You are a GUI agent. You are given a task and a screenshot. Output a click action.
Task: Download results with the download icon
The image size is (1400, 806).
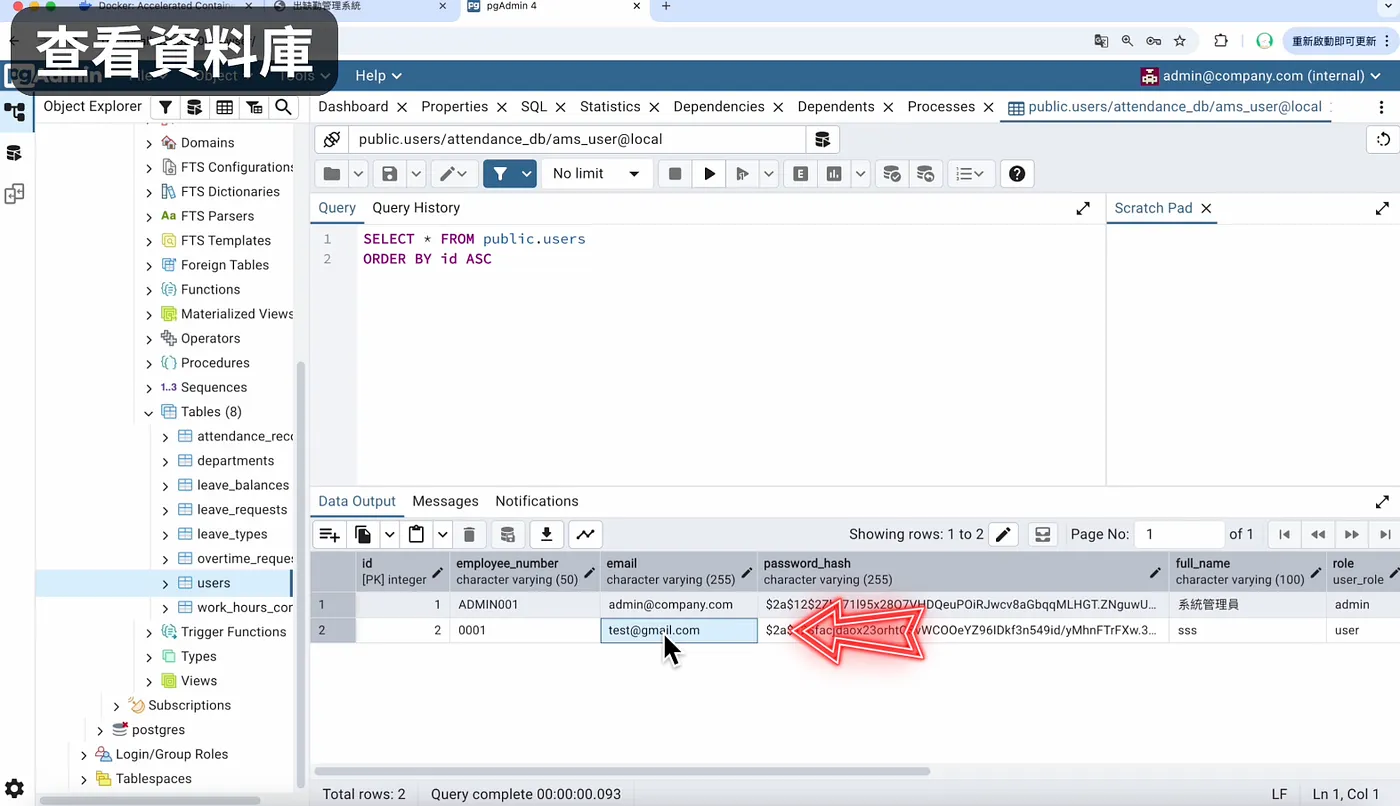point(546,535)
